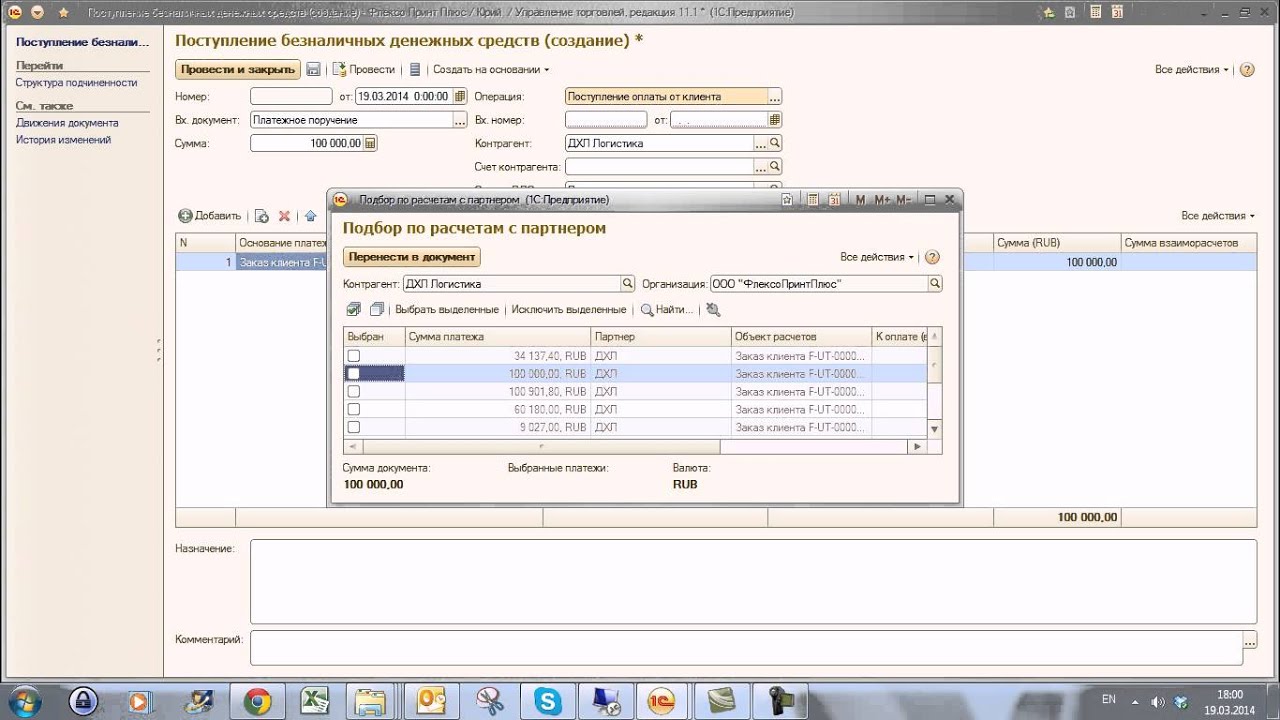Click into the Назначение text area

753,582
